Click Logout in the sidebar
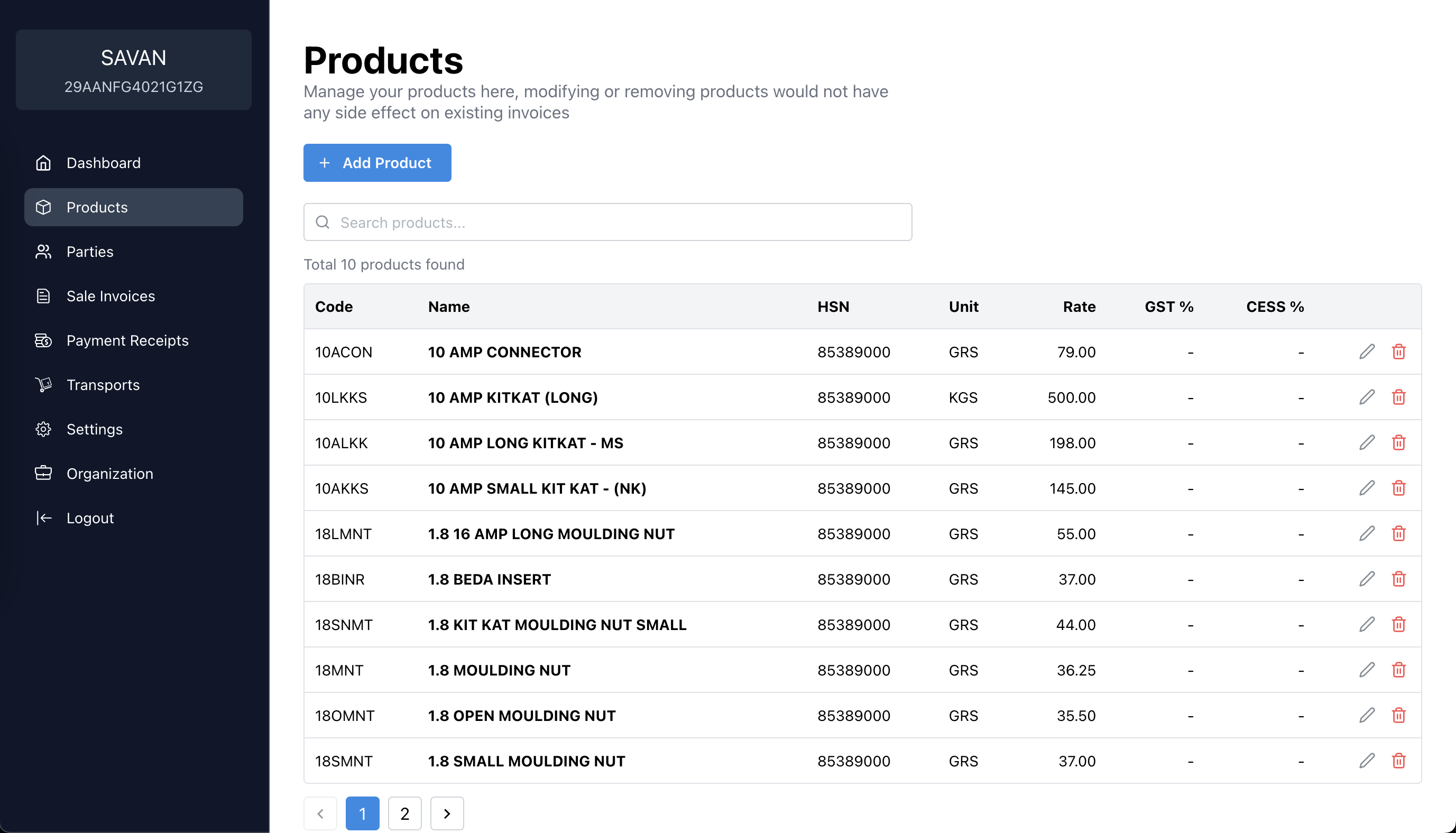Viewport: 1456px width, 833px height. [90, 518]
